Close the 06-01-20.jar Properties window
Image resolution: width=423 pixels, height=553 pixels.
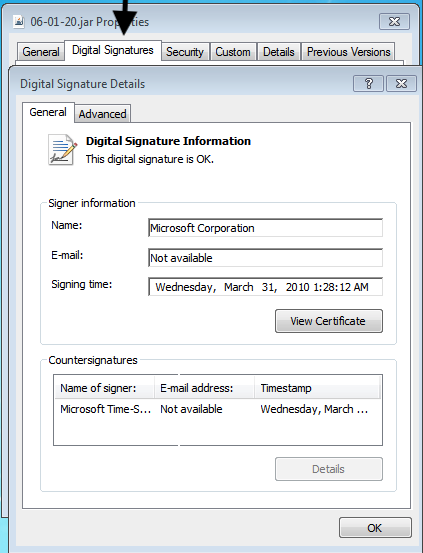tap(394, 22)
